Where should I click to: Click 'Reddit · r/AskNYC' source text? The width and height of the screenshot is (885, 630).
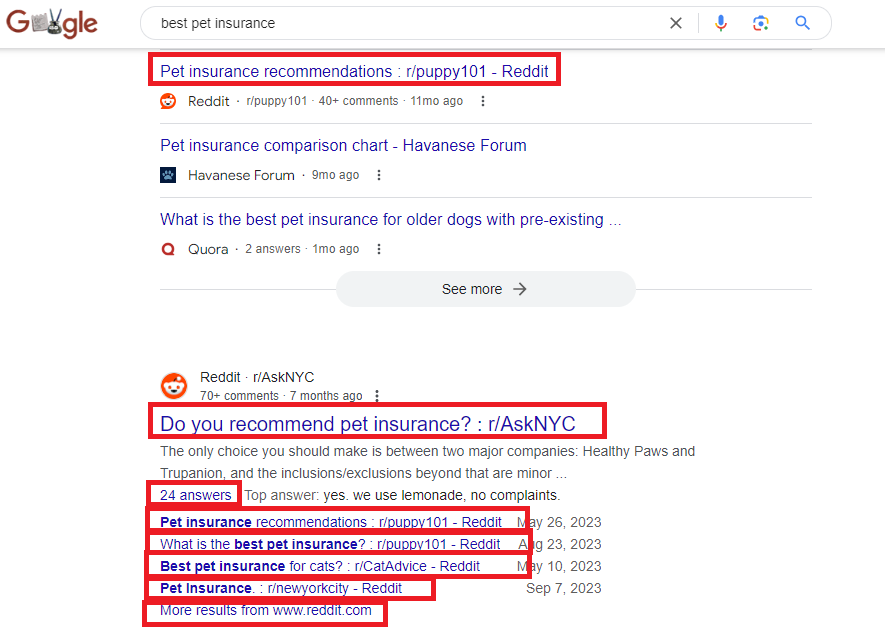257,377
